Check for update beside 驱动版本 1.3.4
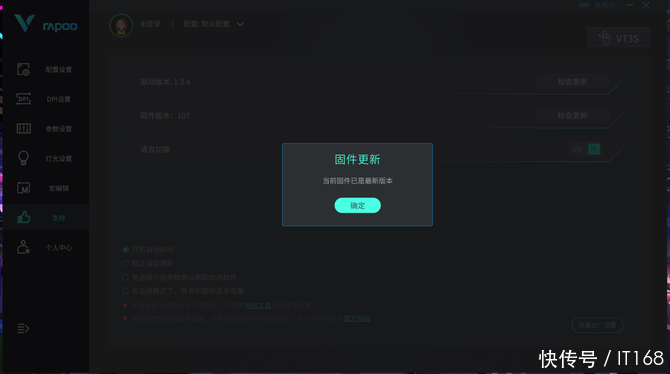 point(572,82)
